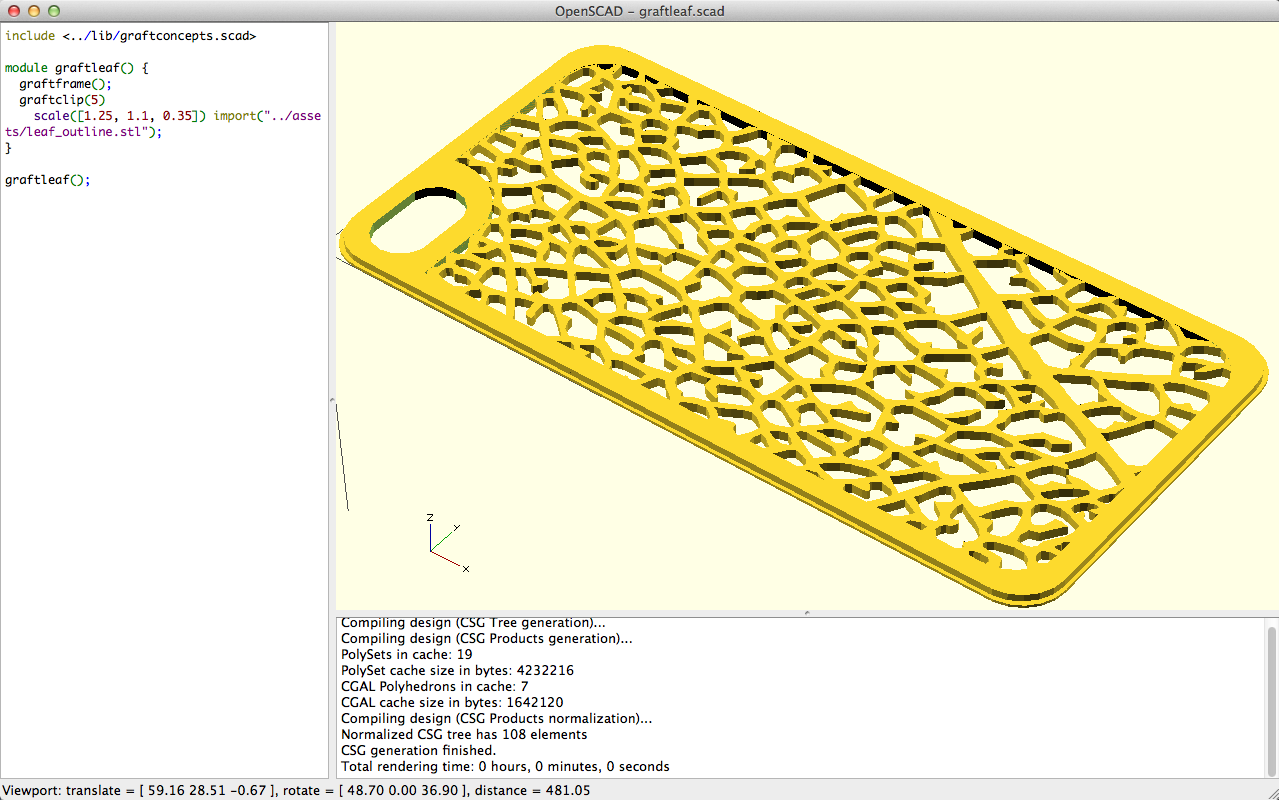
Task: Click the X axis label on the orientation indicator
Action: (x=465, y=566)
